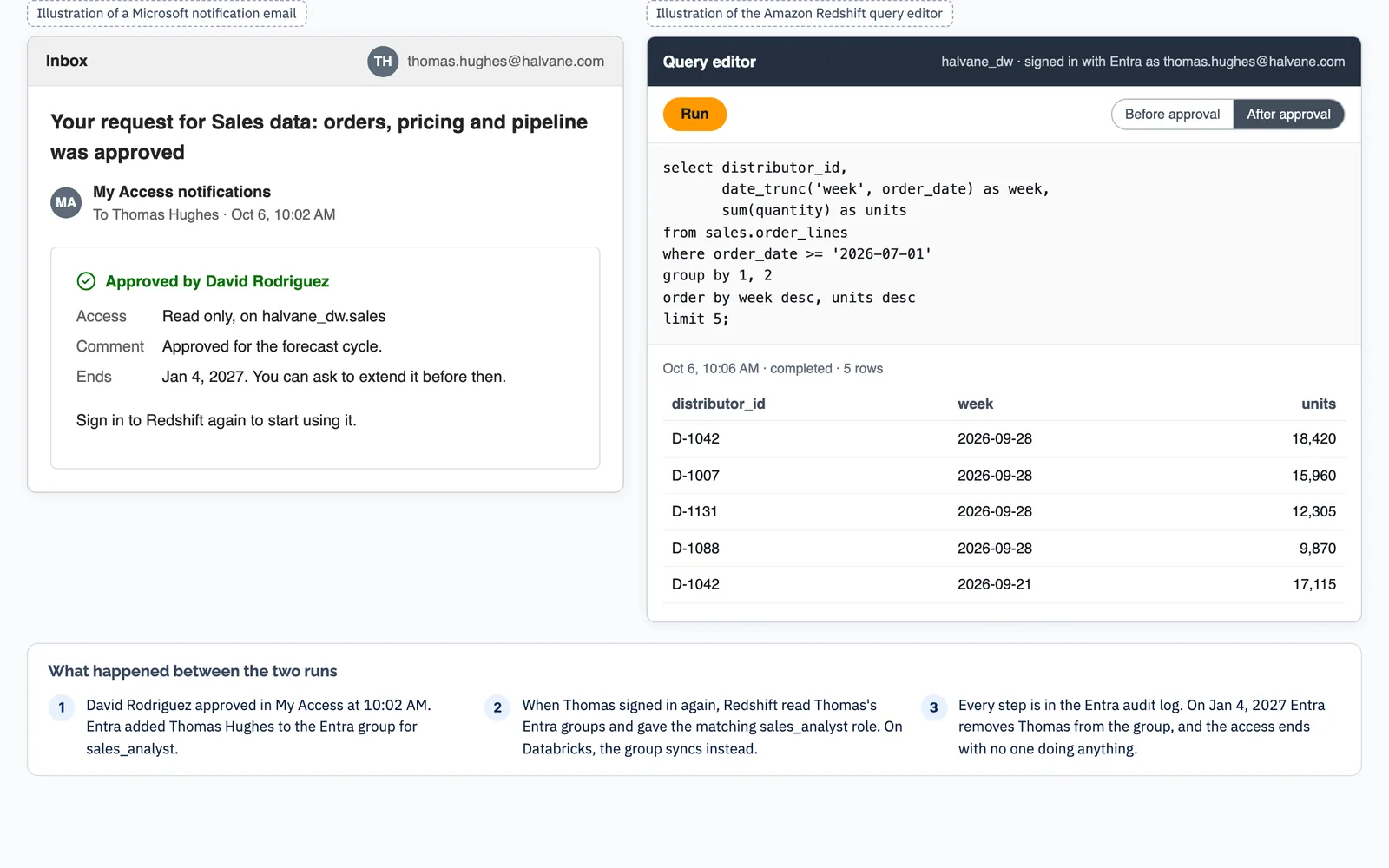Run the query with the orange Run button
The image size is (1389, 868).
(x=694, y=114)
